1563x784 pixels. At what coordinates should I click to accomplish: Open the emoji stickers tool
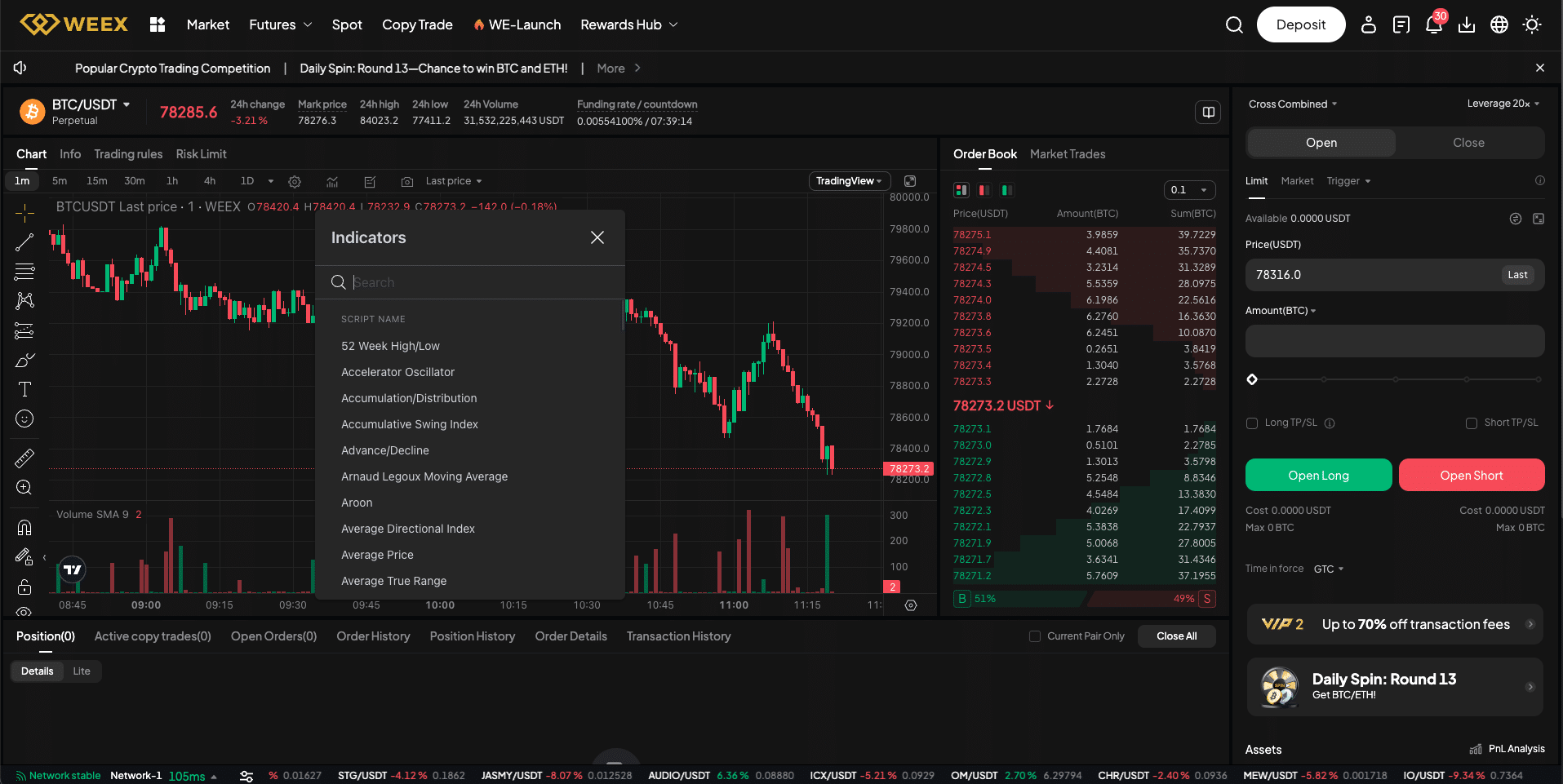[24, 419]
